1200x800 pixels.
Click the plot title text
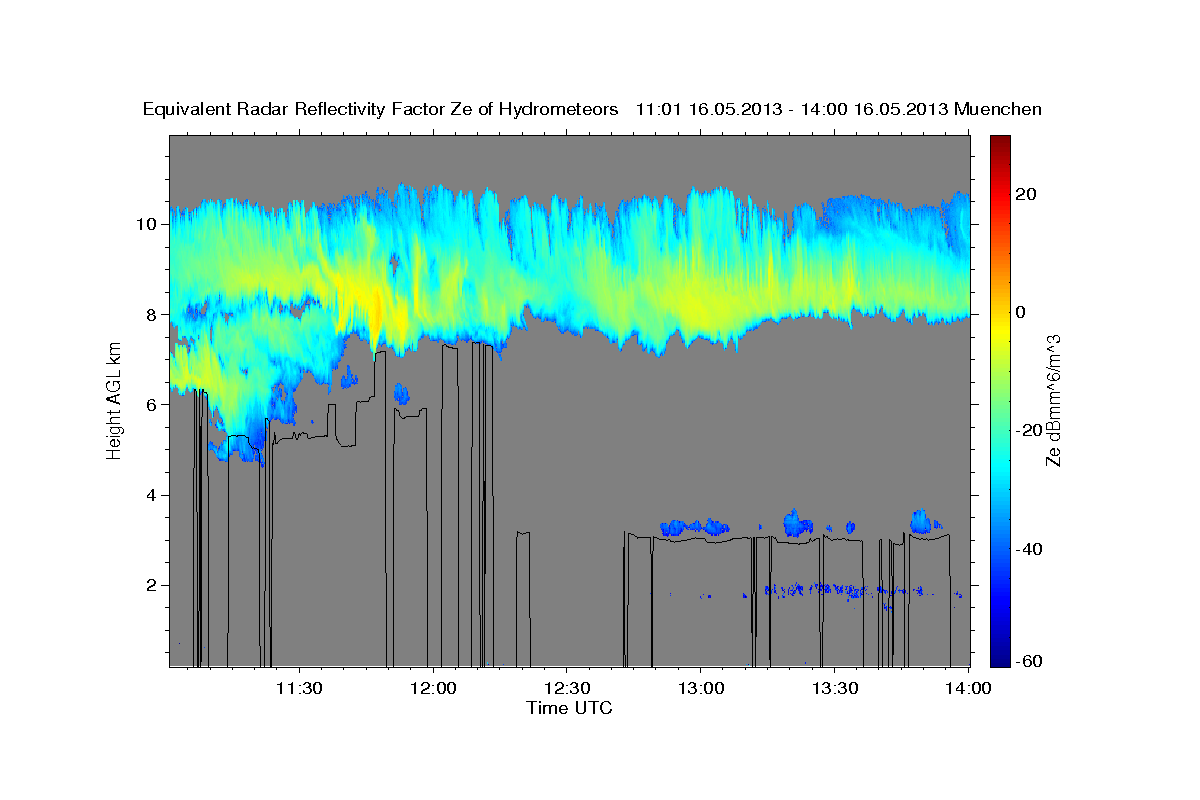593,109
